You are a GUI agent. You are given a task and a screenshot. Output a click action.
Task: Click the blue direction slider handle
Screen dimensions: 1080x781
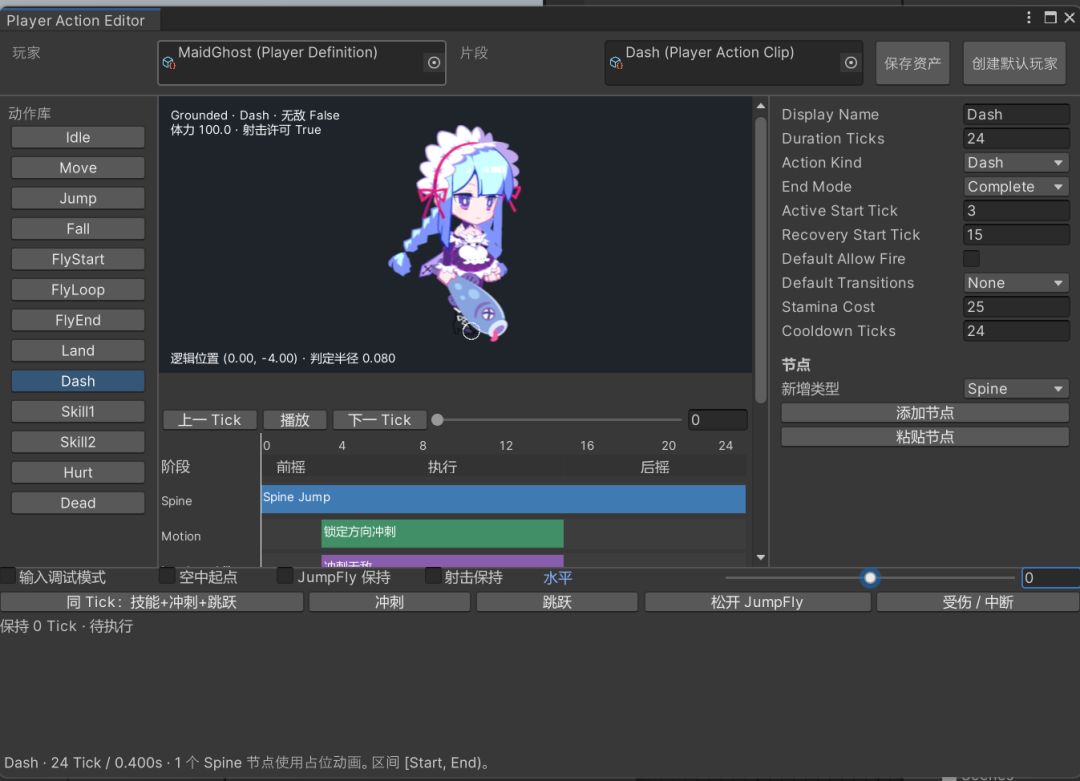(870, 577)
